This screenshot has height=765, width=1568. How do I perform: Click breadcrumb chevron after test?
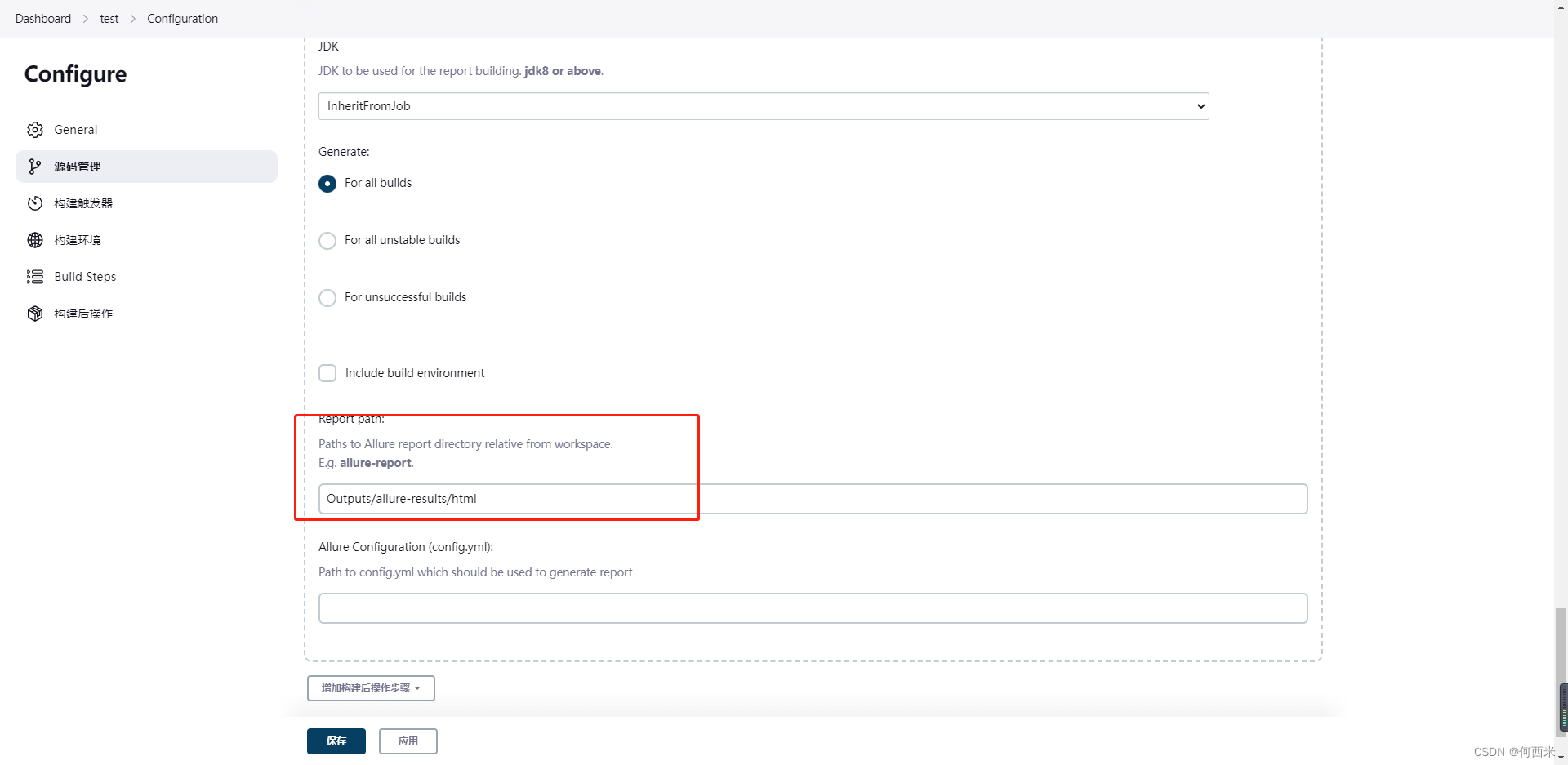[133, 19]
